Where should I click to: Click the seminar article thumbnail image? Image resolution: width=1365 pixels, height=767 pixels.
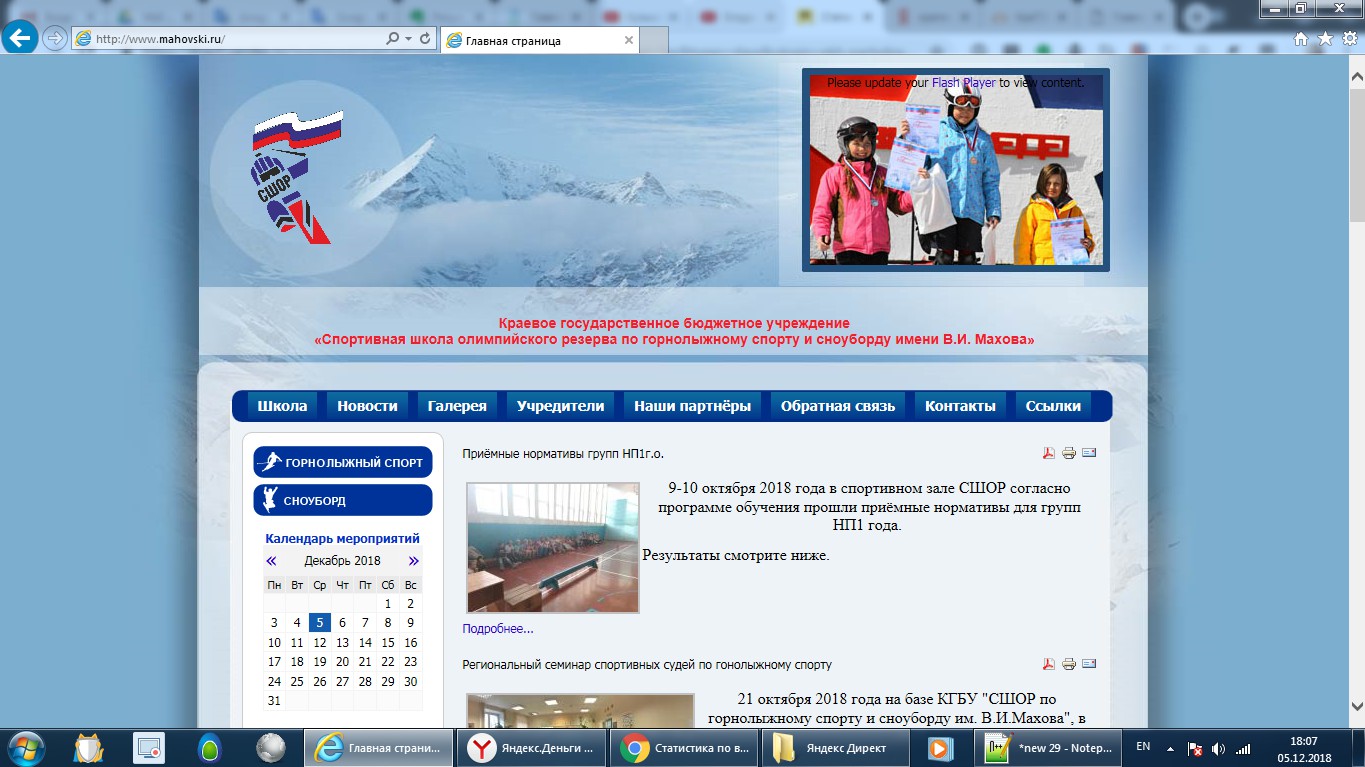click(580, 710)
